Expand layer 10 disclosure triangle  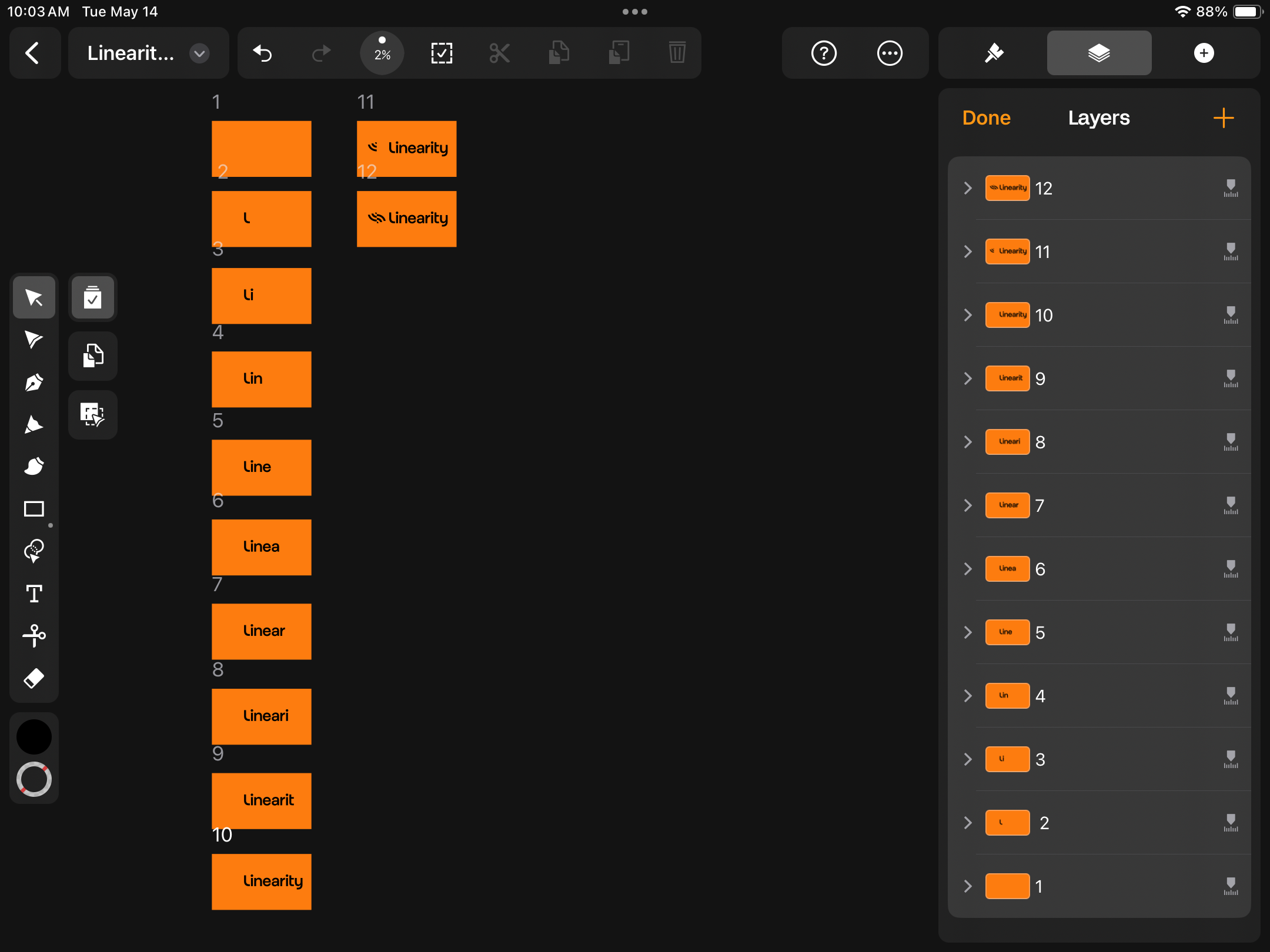966,314
